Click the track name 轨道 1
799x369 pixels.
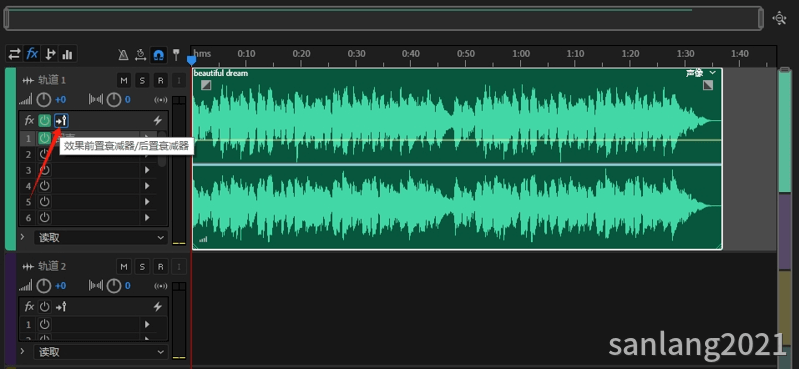52,80
